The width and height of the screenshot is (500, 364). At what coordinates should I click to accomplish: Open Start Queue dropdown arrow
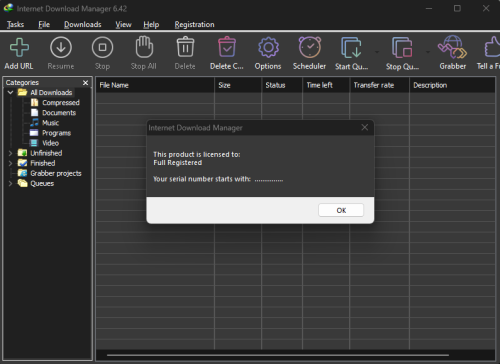click(x=377, y=52)
